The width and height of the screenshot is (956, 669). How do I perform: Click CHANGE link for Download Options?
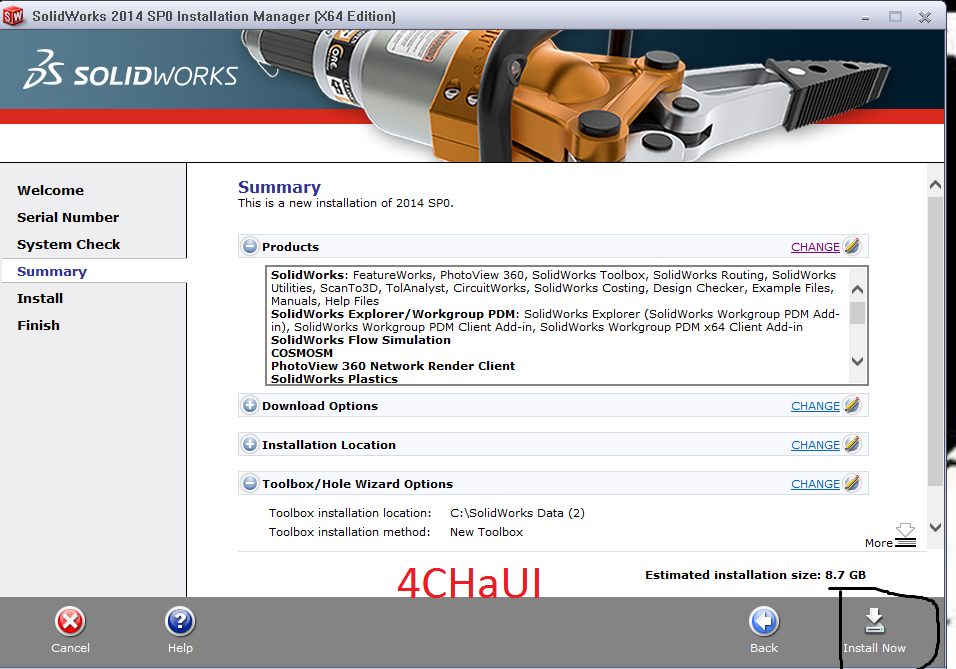815,406
